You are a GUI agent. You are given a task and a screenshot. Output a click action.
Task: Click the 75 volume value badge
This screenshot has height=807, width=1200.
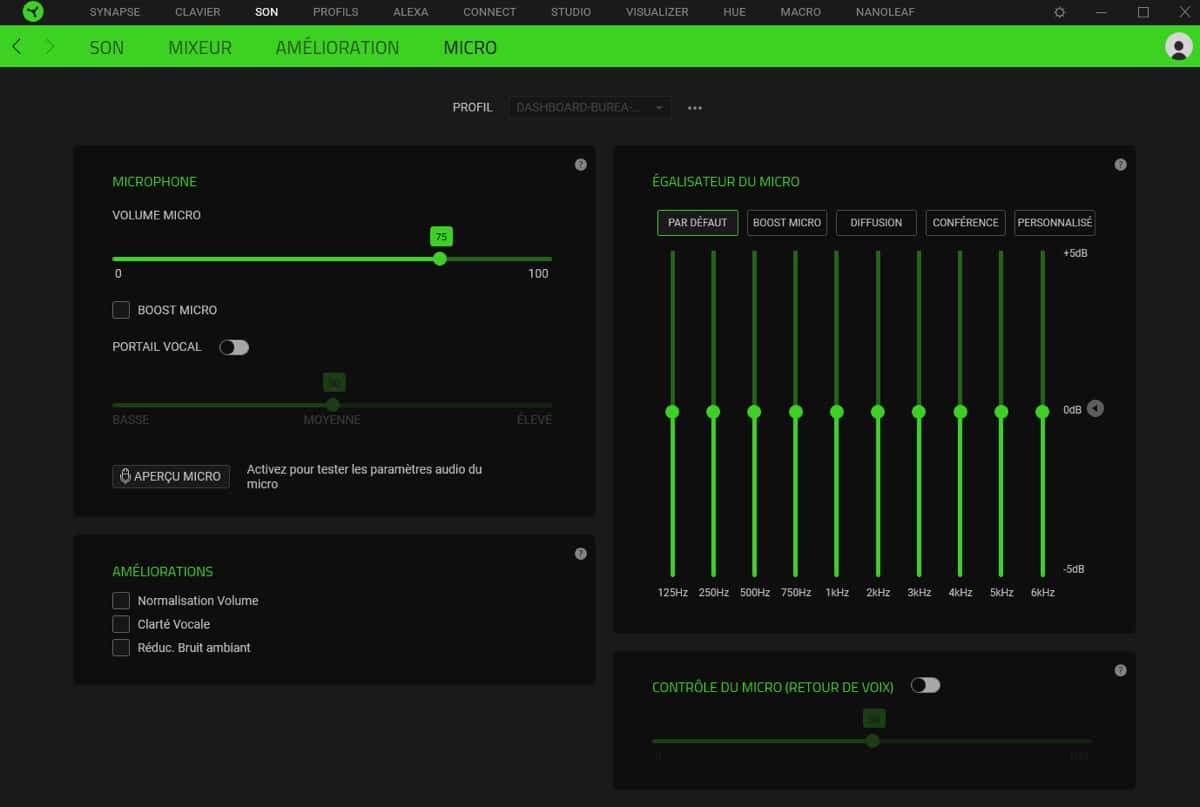(441, 236)
